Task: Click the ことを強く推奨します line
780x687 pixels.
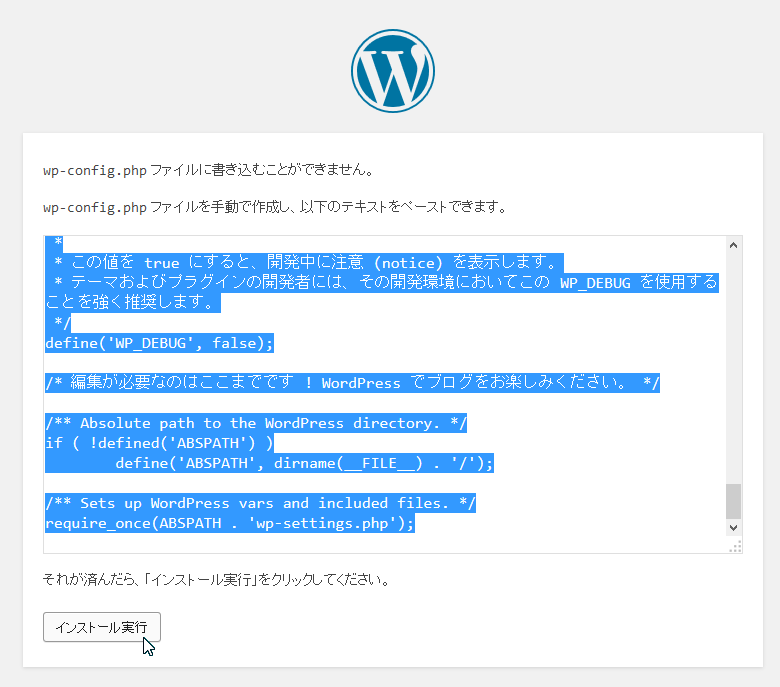Action: 133,302
